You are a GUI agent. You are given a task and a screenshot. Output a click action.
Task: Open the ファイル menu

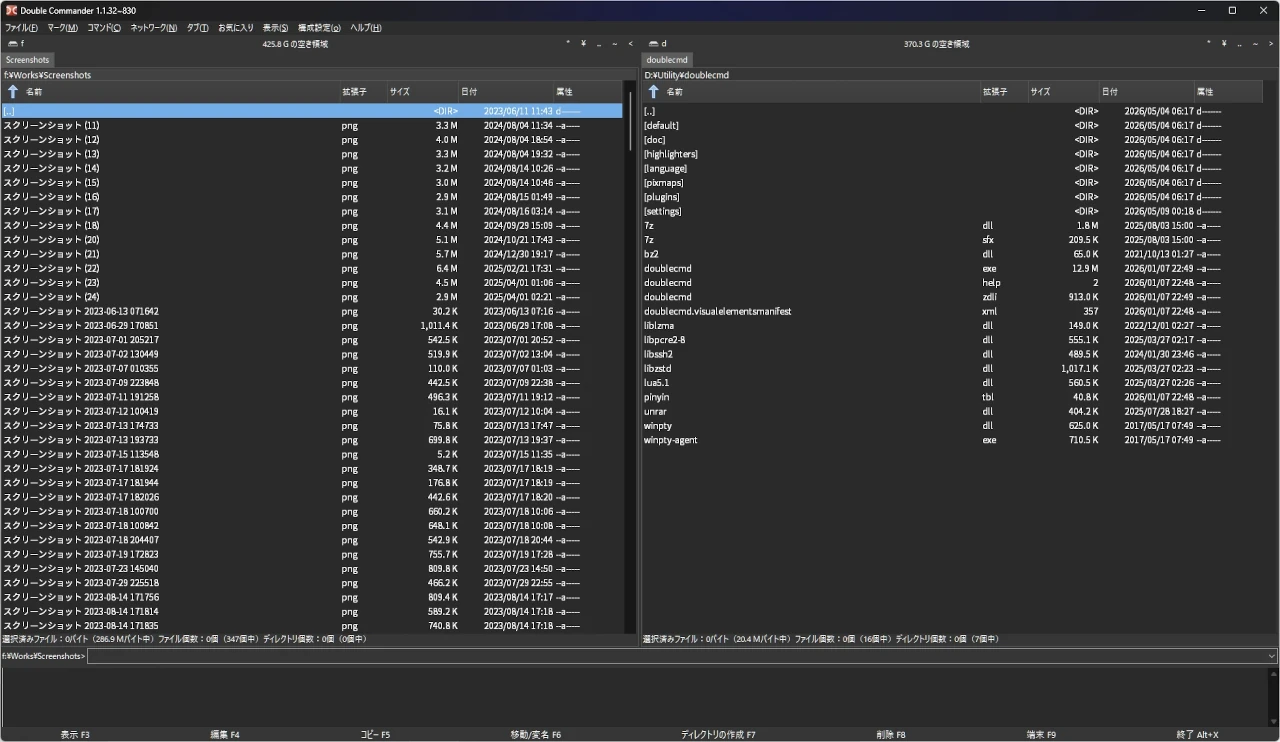[21, 28]
